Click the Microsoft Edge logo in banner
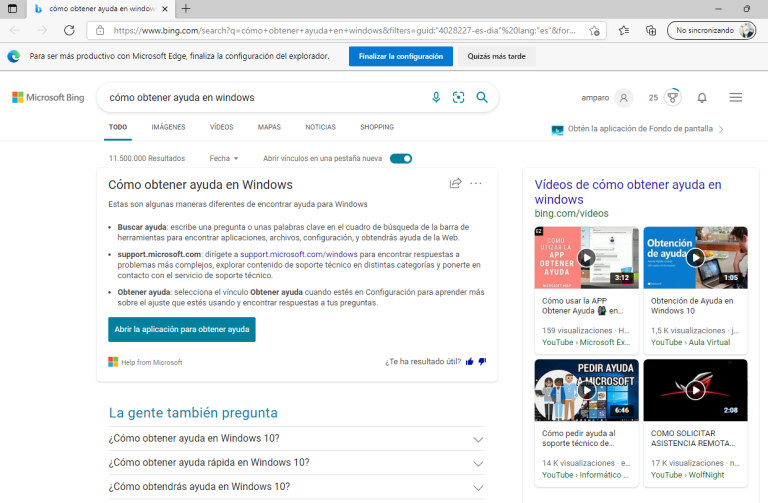This screenshot has width=768, height=503. 14,56
